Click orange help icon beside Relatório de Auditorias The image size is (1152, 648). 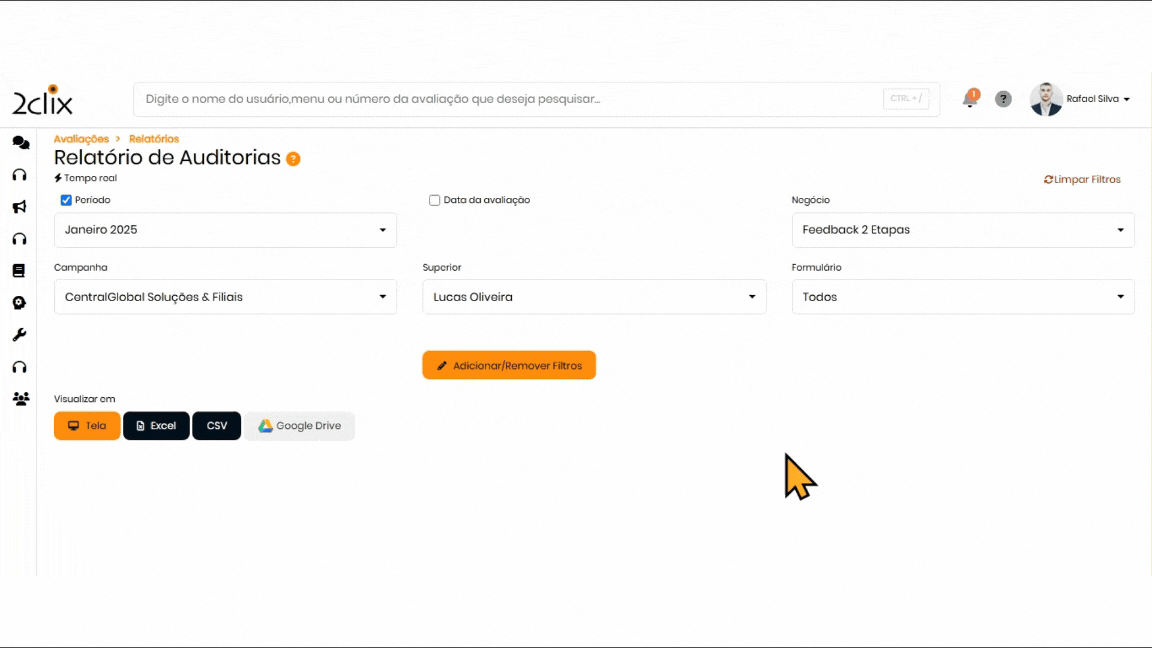(293, 159)
